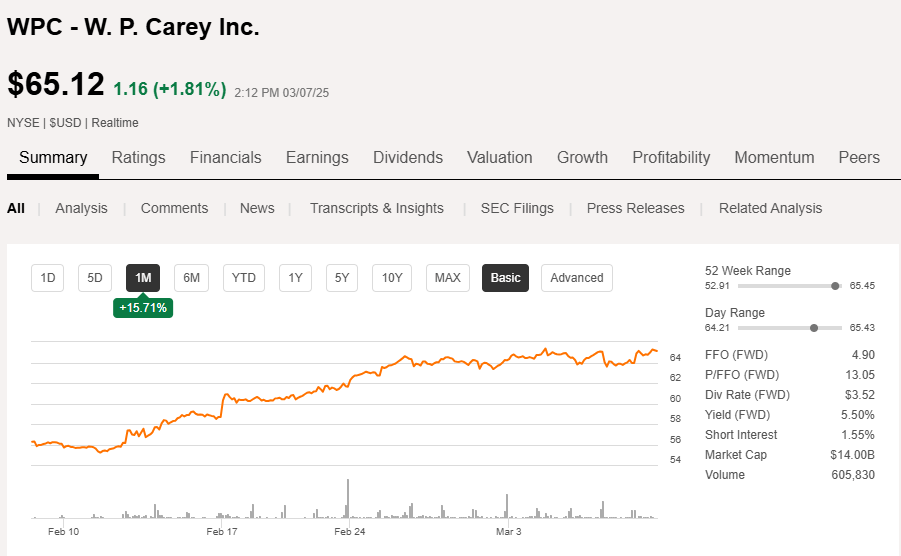
Task: Switch to Advanced chart mode
Action: pyautogui.click(x=577, y=278)
